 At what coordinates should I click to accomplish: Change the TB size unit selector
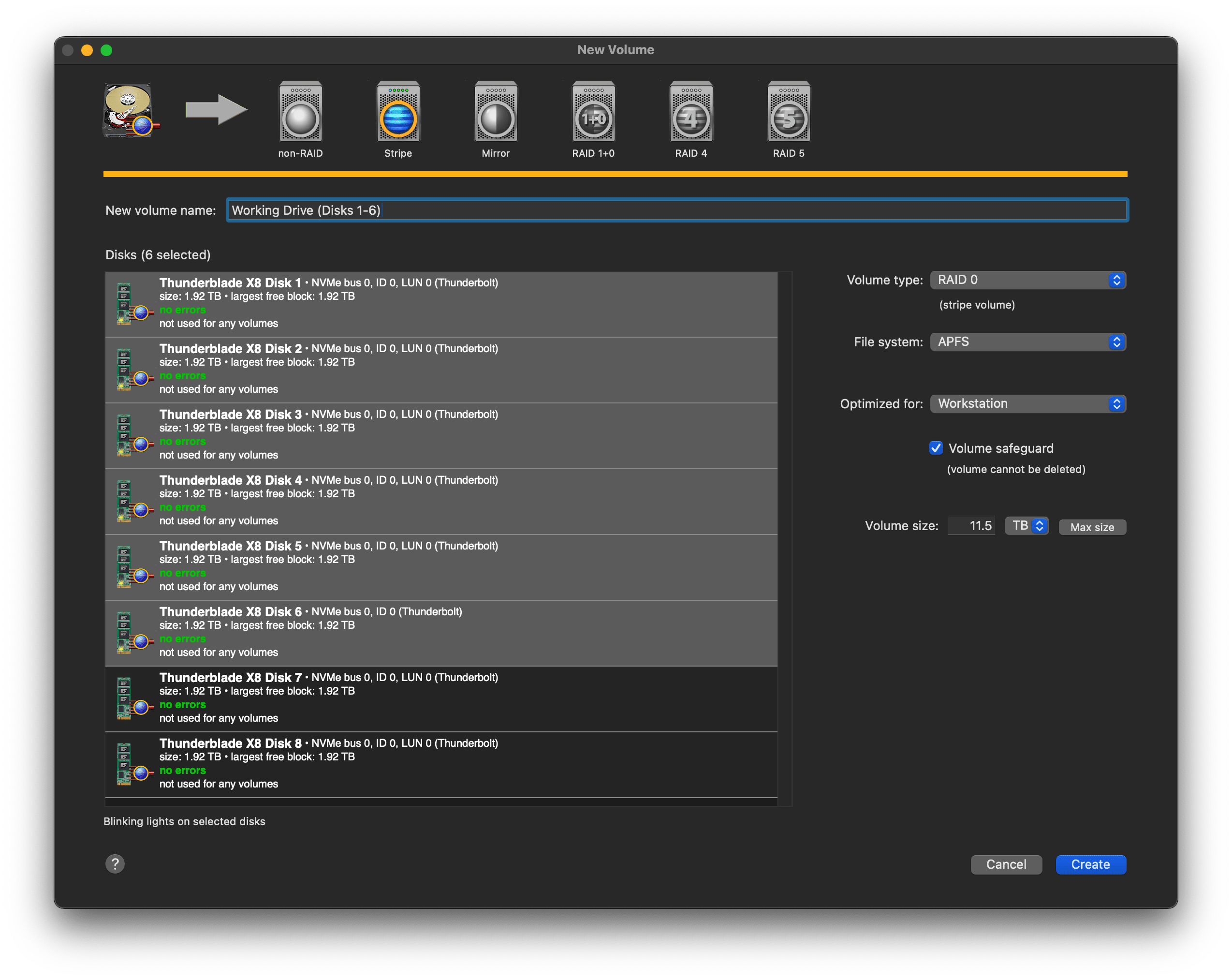tap(1027, 525)
